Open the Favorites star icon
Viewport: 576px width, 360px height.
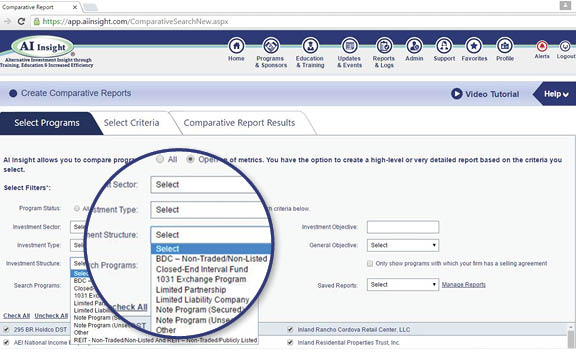[x=474, y=46]
